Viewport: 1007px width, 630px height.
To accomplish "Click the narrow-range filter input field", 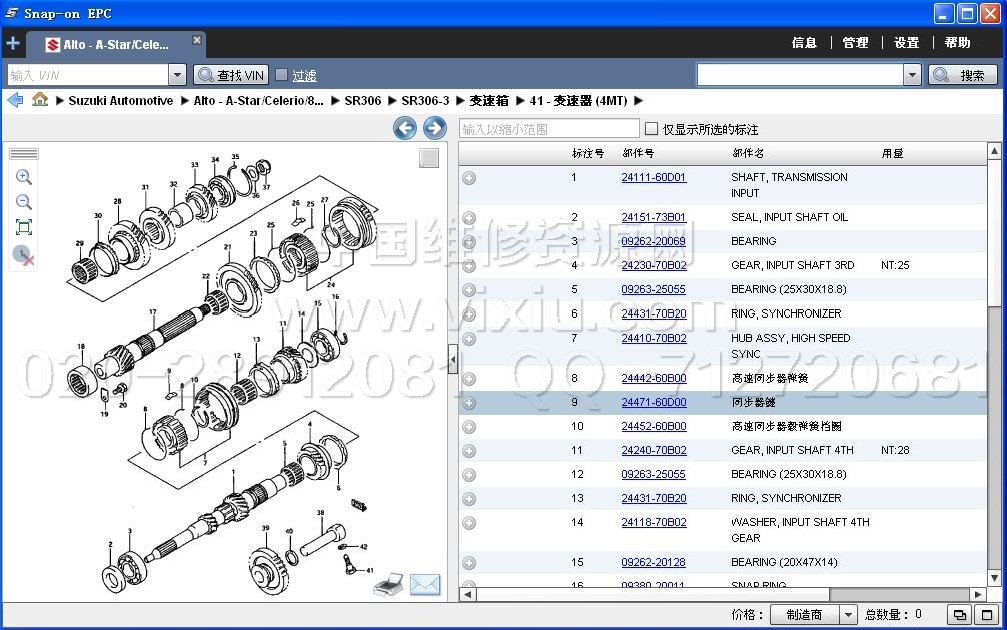I will click(x=549, y=129).
